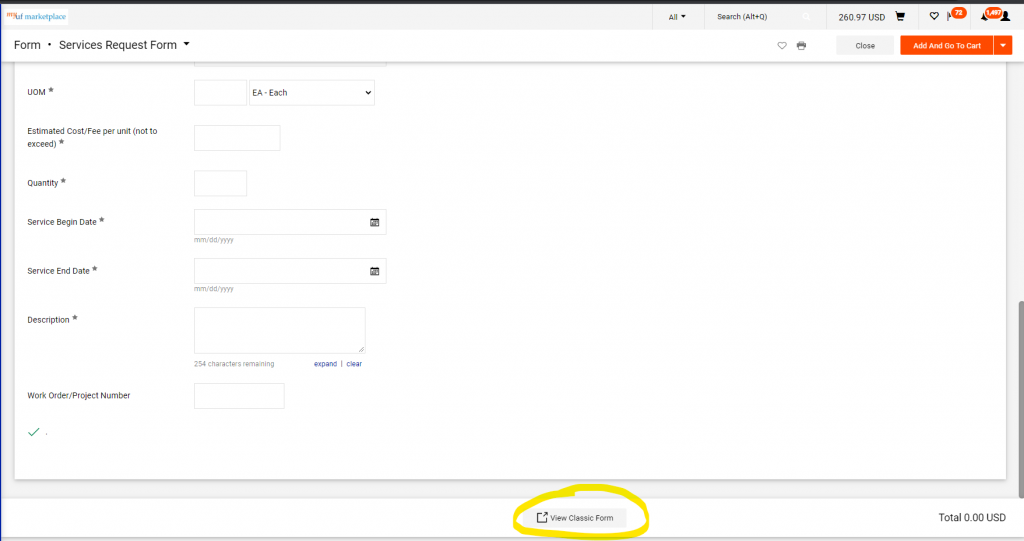Click the print form icon
Screen dimensions: 1024x541
tap(801, 46)
